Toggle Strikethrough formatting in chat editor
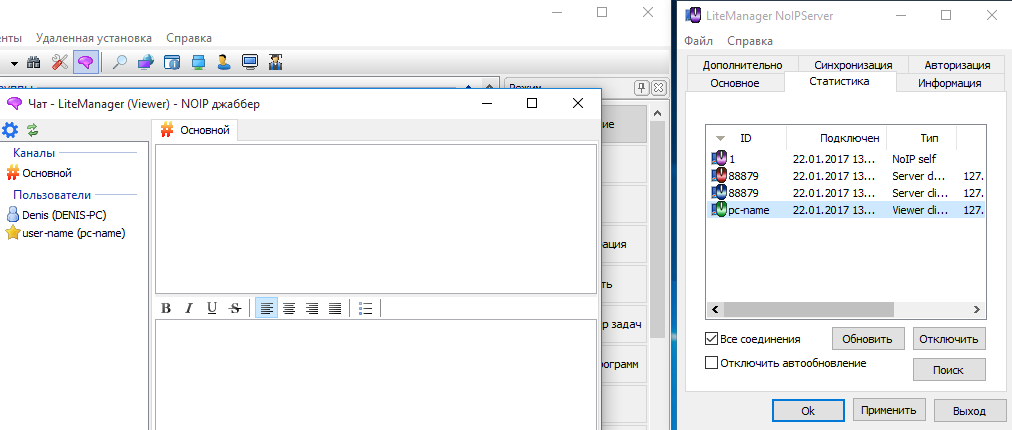Screen dimensions: 1012x430 coord(235,309)
